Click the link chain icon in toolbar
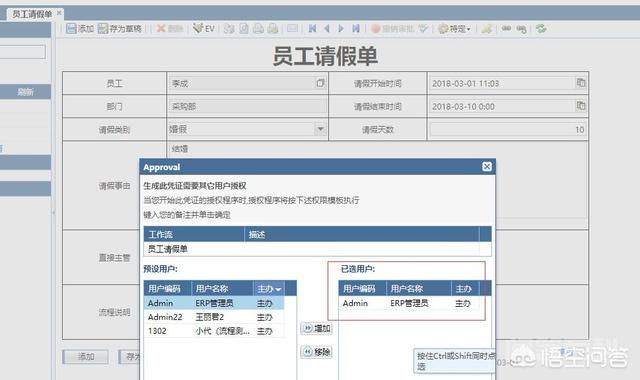640x380 pixels. (506, 28)
